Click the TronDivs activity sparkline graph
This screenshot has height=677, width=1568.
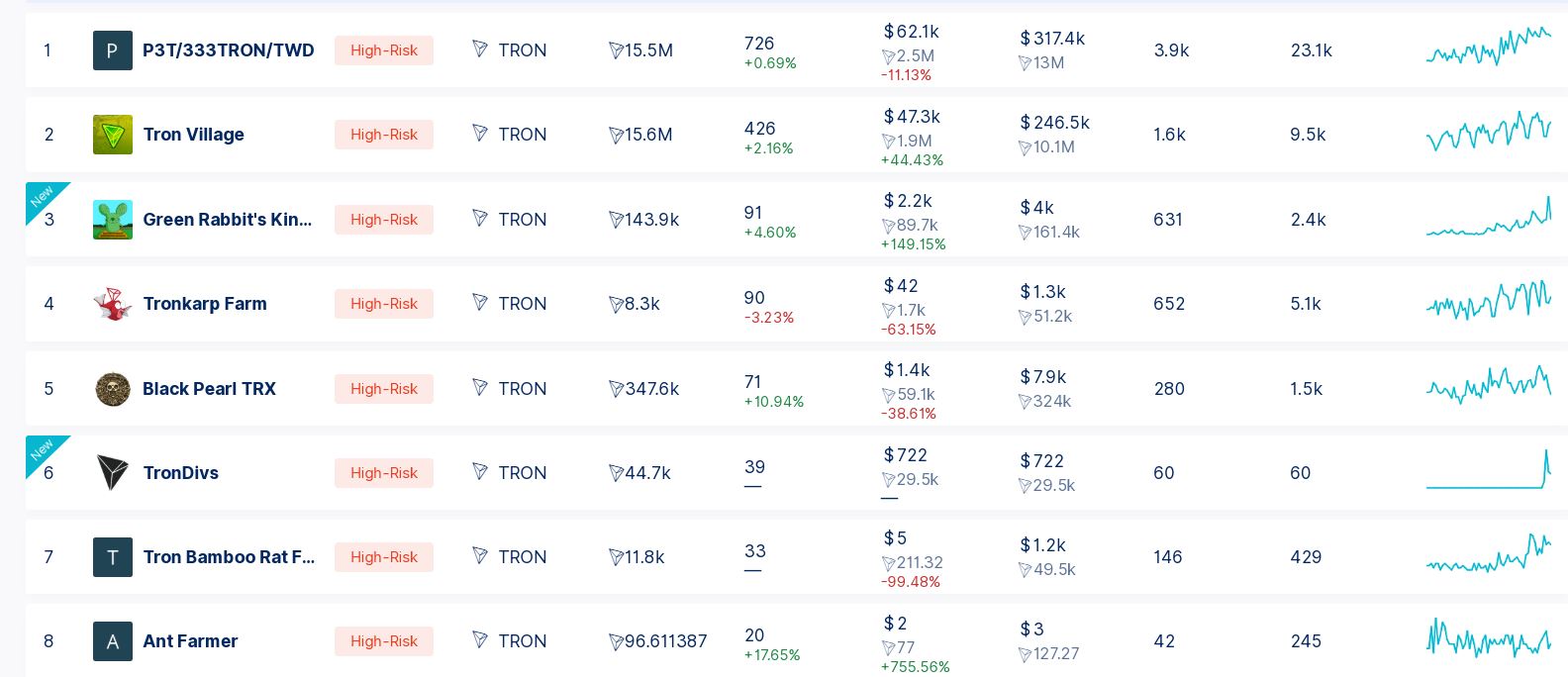[x=1489, y=470]
